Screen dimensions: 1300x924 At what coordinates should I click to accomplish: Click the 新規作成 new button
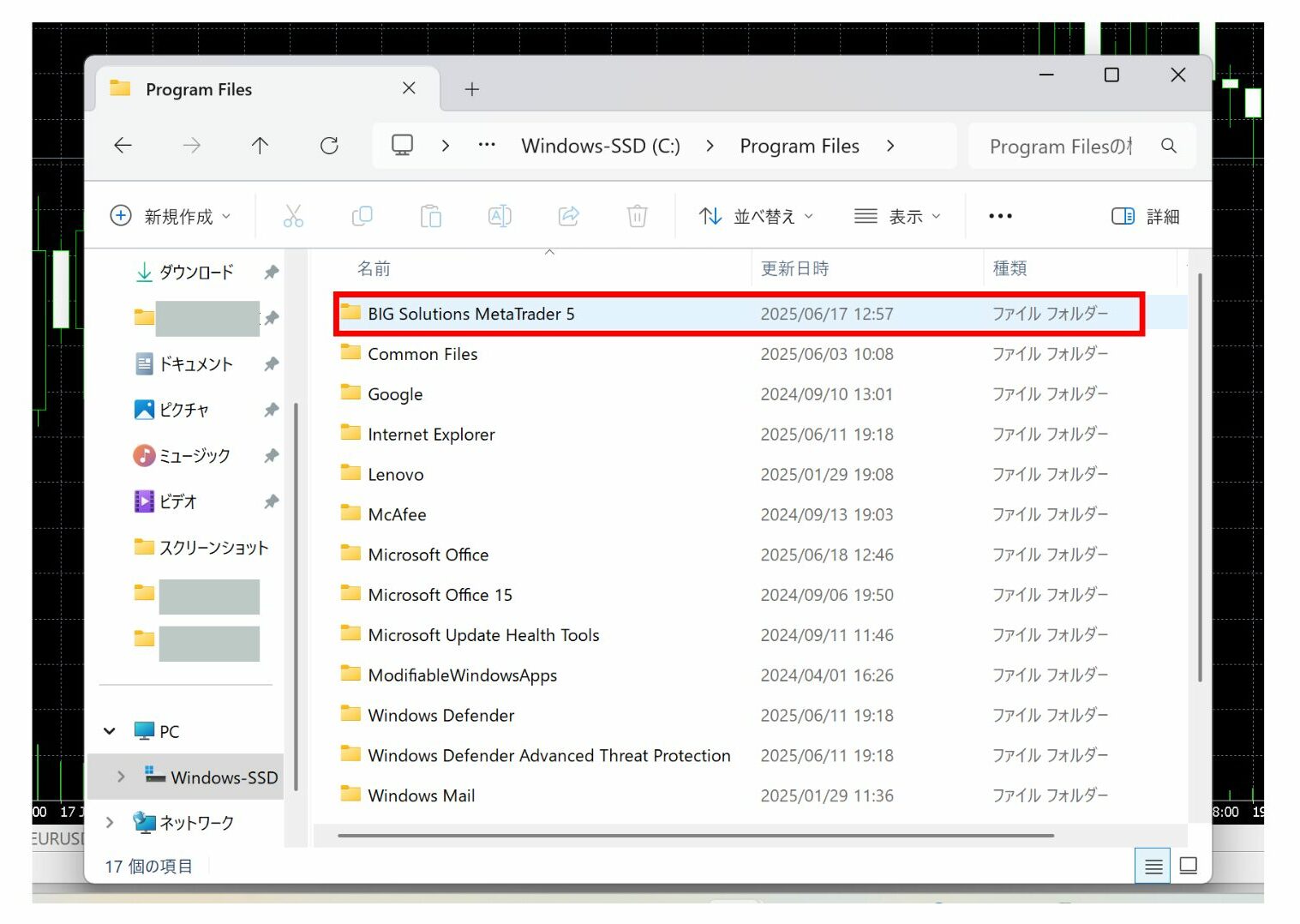pos(171,216)
